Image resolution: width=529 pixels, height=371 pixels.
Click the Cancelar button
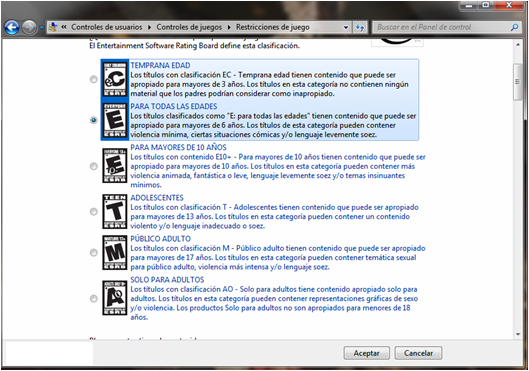418,353
